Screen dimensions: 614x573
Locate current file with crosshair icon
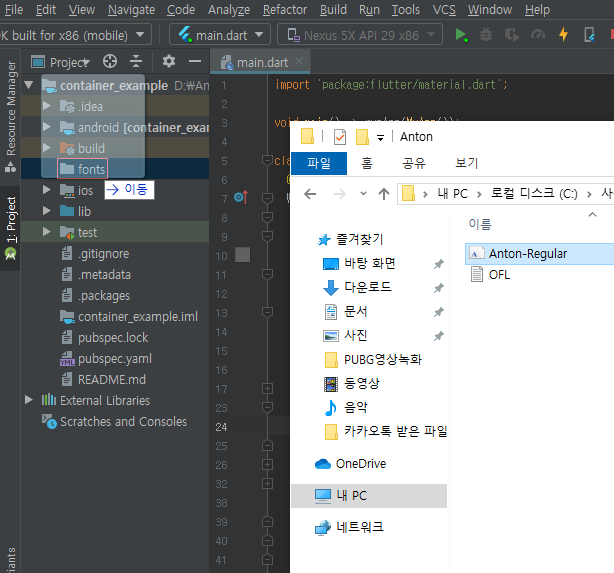click(110, 61)
